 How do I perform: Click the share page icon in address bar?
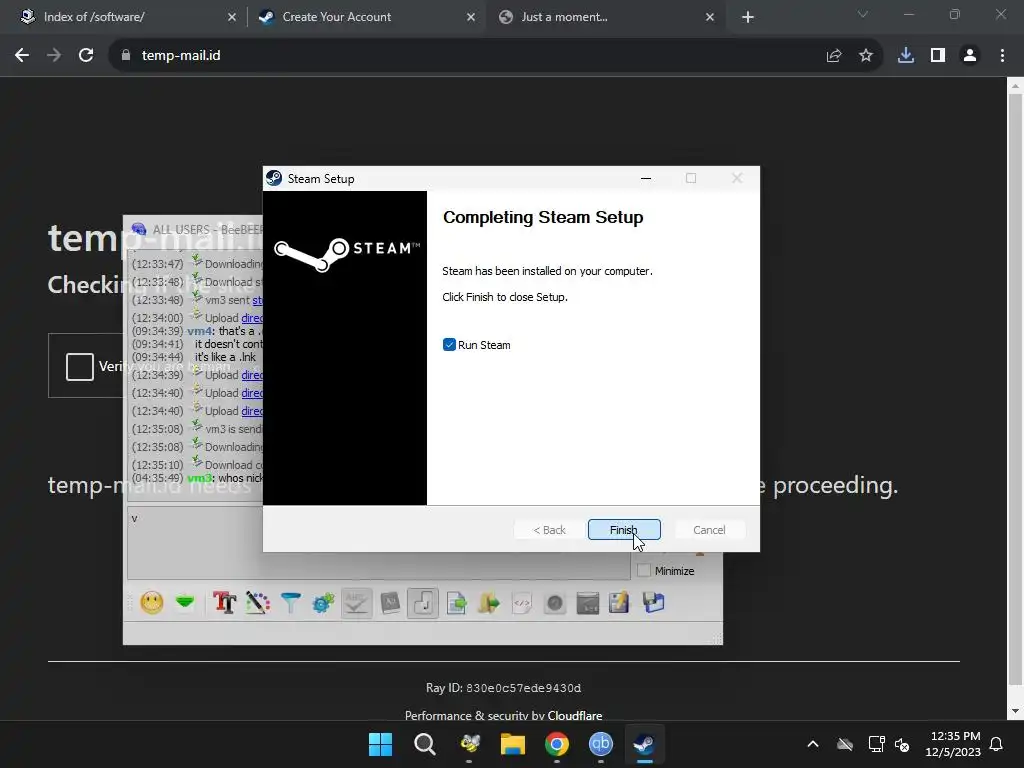834,56
